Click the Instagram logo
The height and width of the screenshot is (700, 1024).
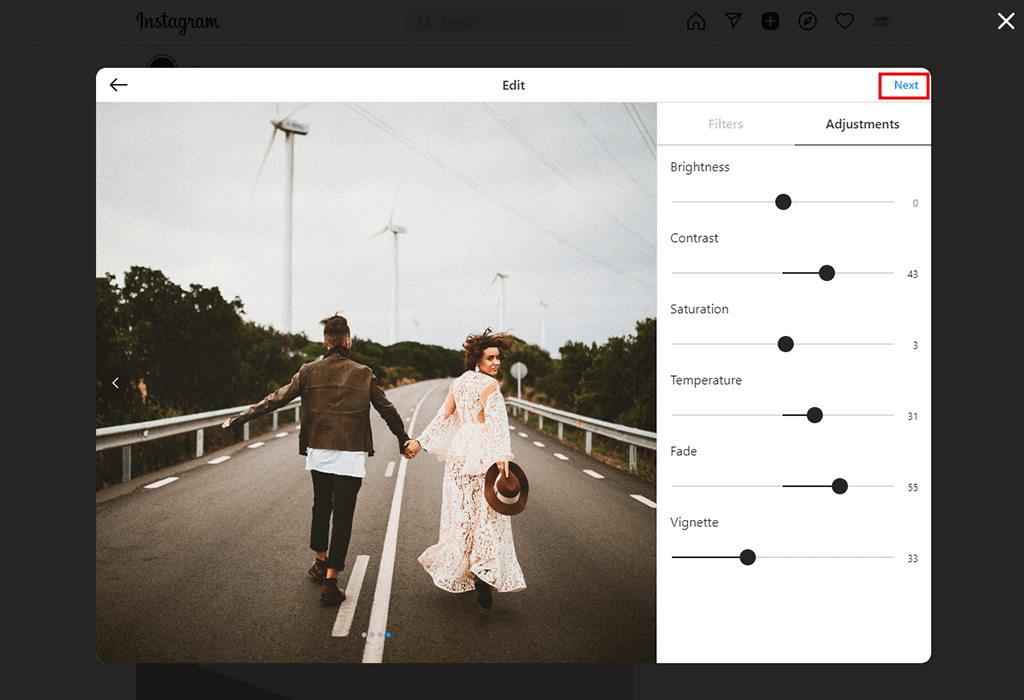tap(178, 22)
